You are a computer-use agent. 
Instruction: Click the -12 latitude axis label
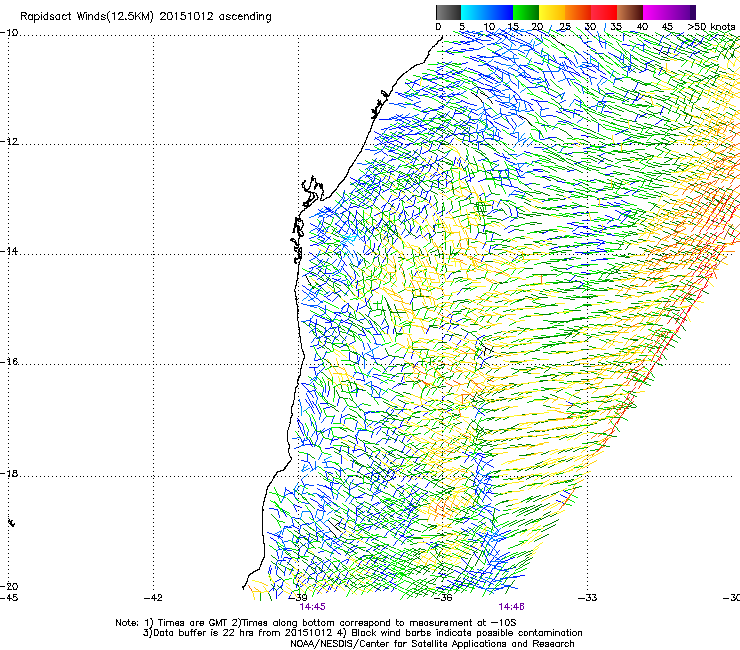9,142
